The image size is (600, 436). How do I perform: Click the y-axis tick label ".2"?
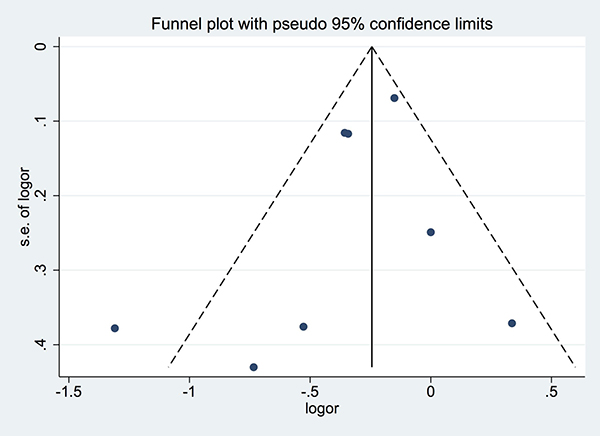click(38, 196)
